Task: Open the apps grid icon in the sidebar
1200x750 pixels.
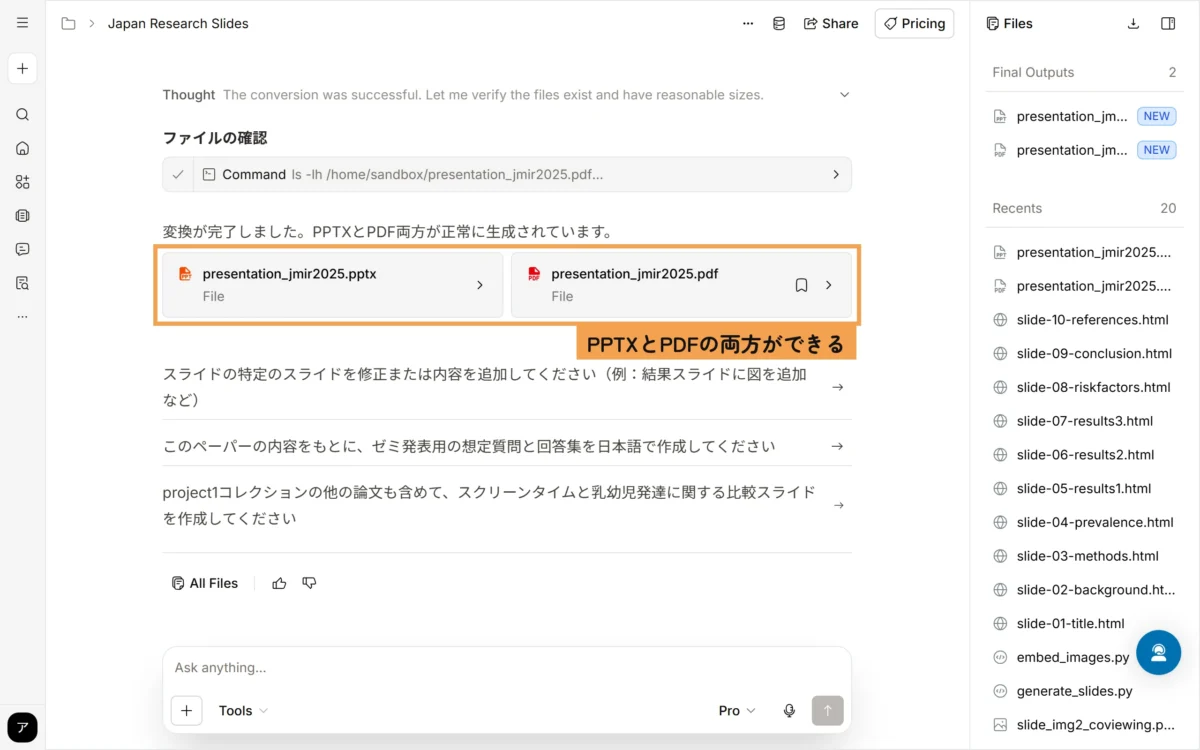Action: coord(22,182)
